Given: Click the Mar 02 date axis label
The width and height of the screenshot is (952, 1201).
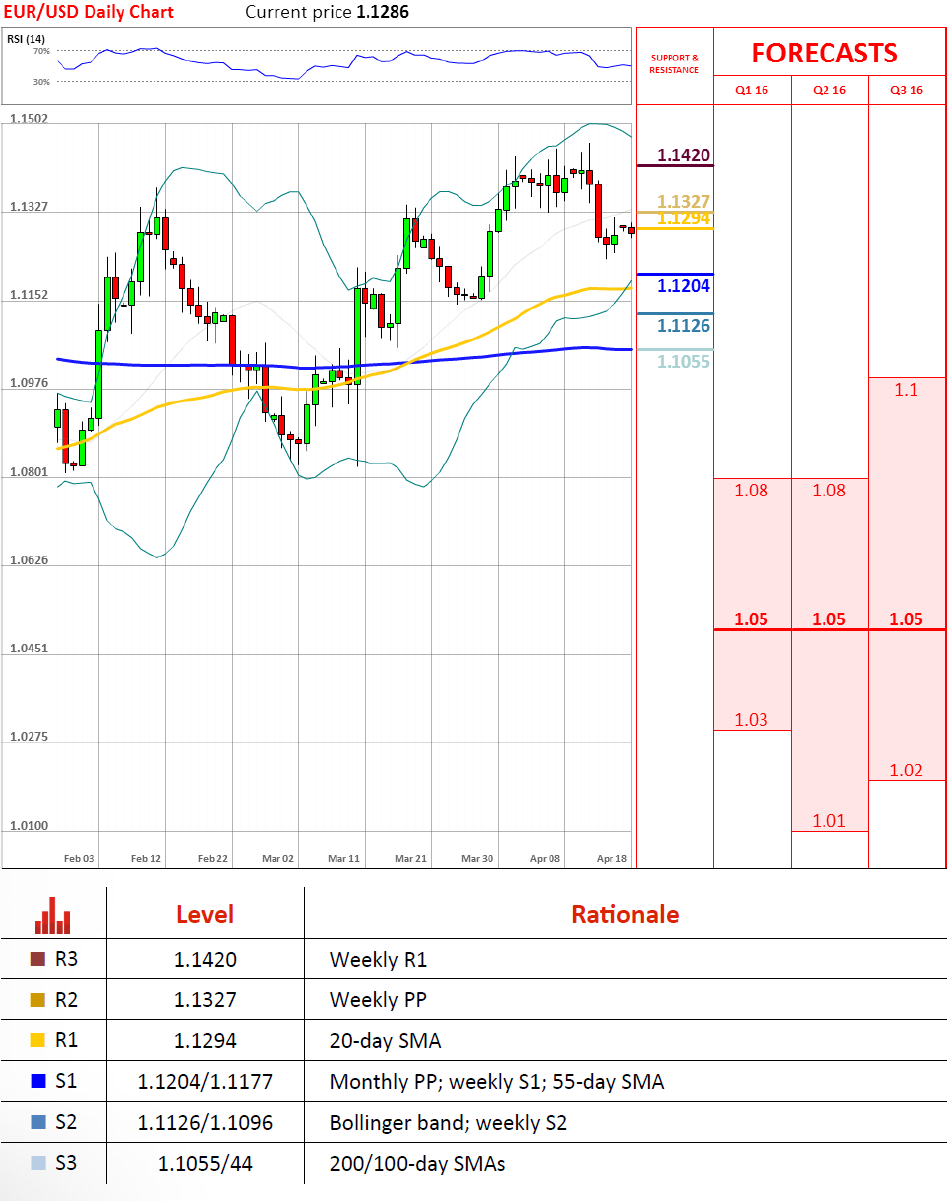Looking at the screenshot, I should 278,858.
